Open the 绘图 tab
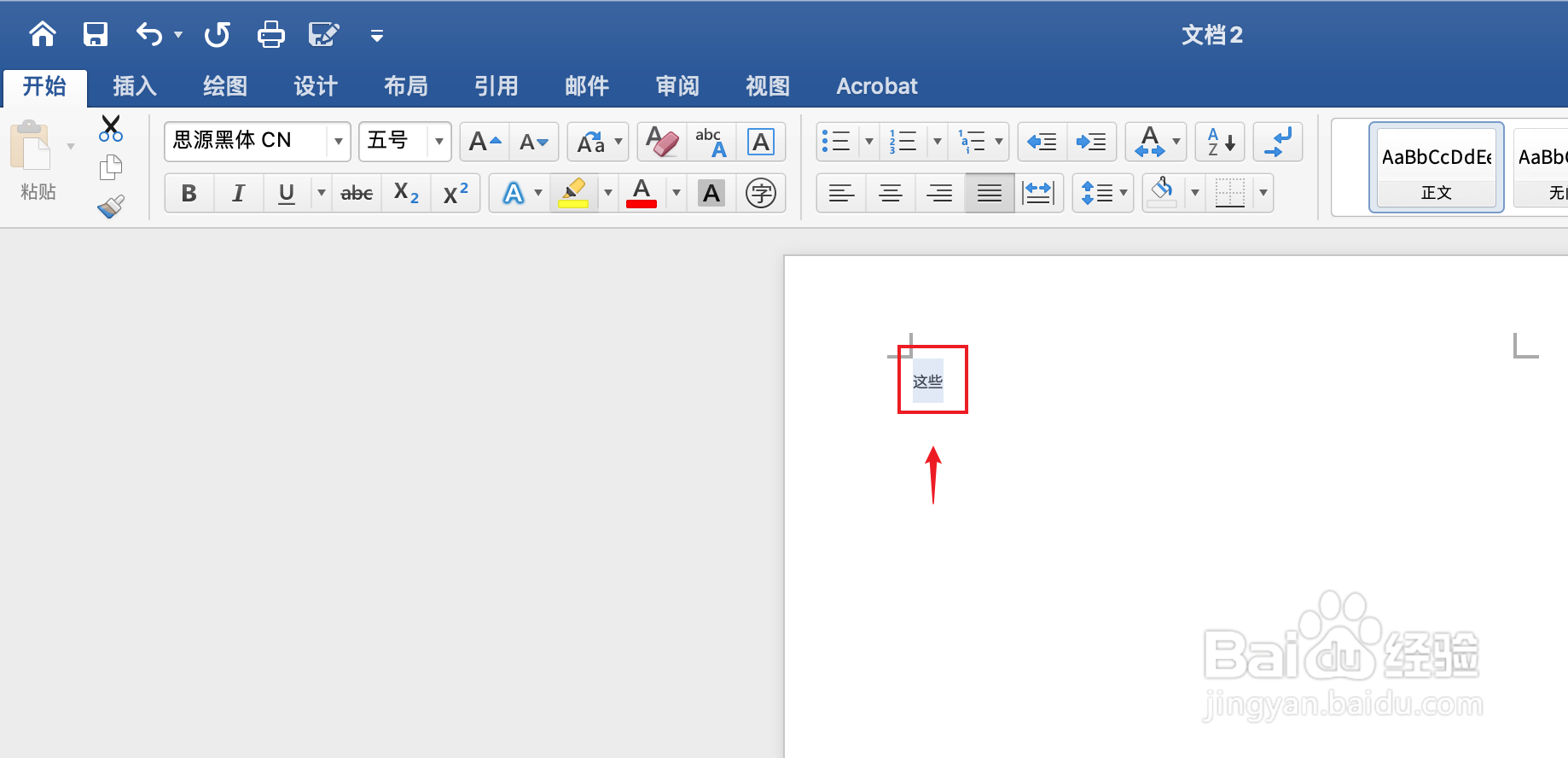 click(225, 86)
